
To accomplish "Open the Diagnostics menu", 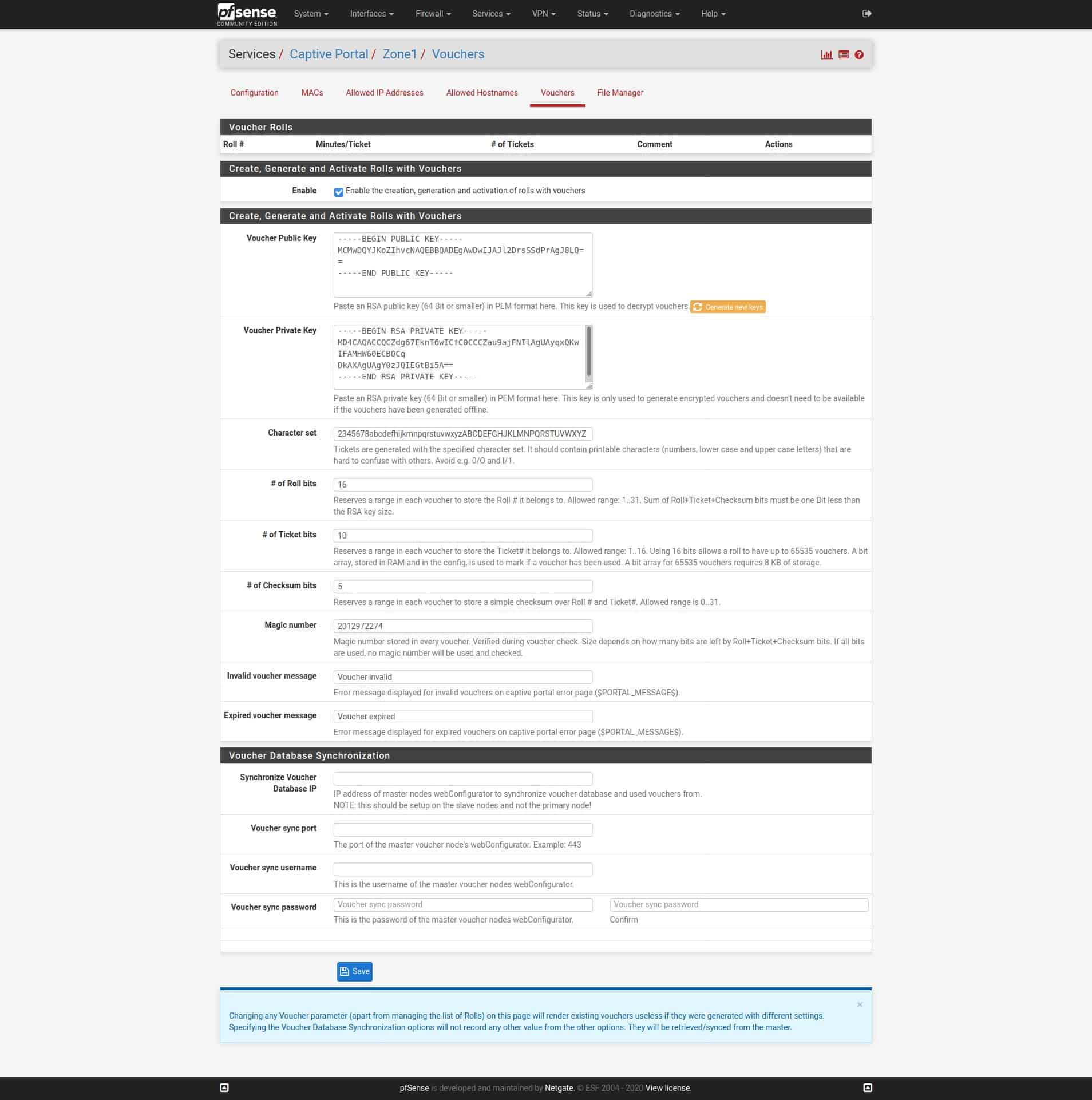I will click(x=654, y=14).
